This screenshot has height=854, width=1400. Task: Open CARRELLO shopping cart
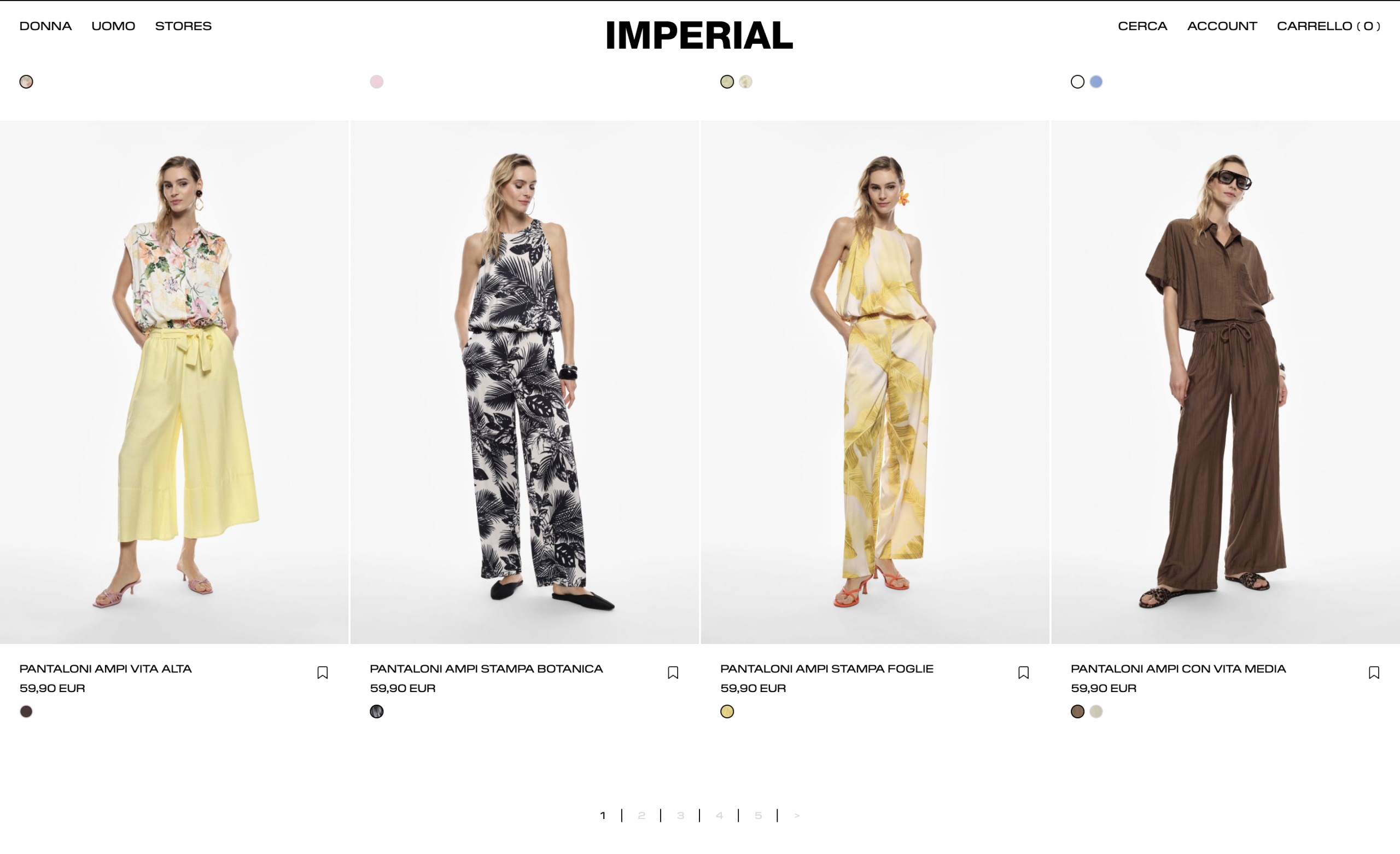coord(1328,26)
